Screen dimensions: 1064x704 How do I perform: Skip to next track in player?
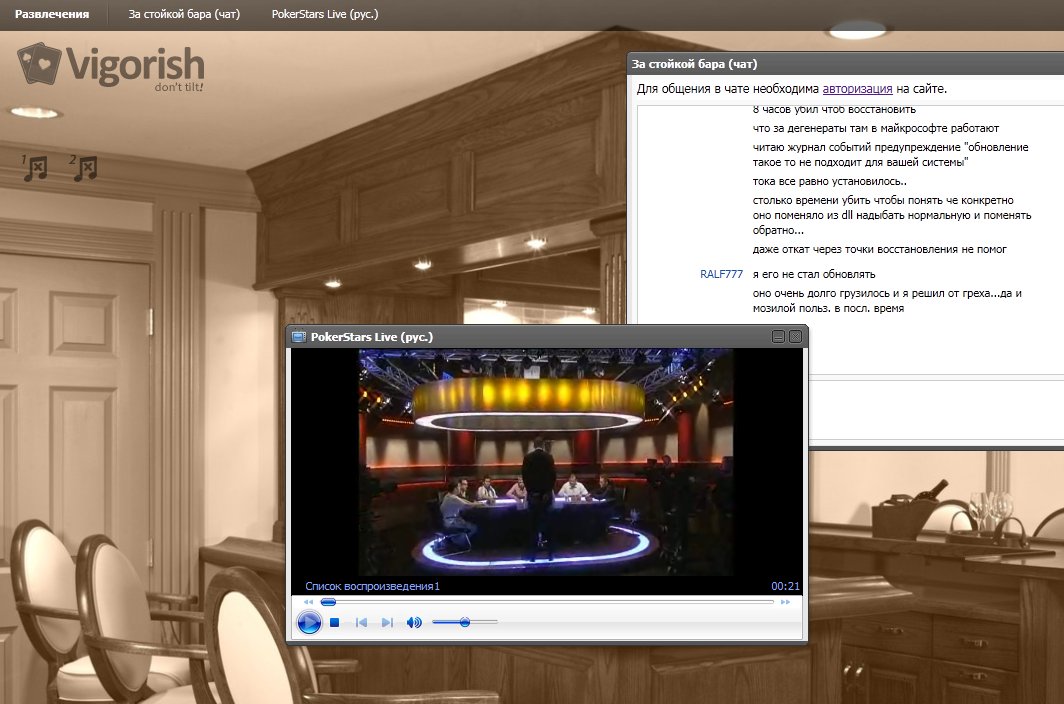point(388,623)
